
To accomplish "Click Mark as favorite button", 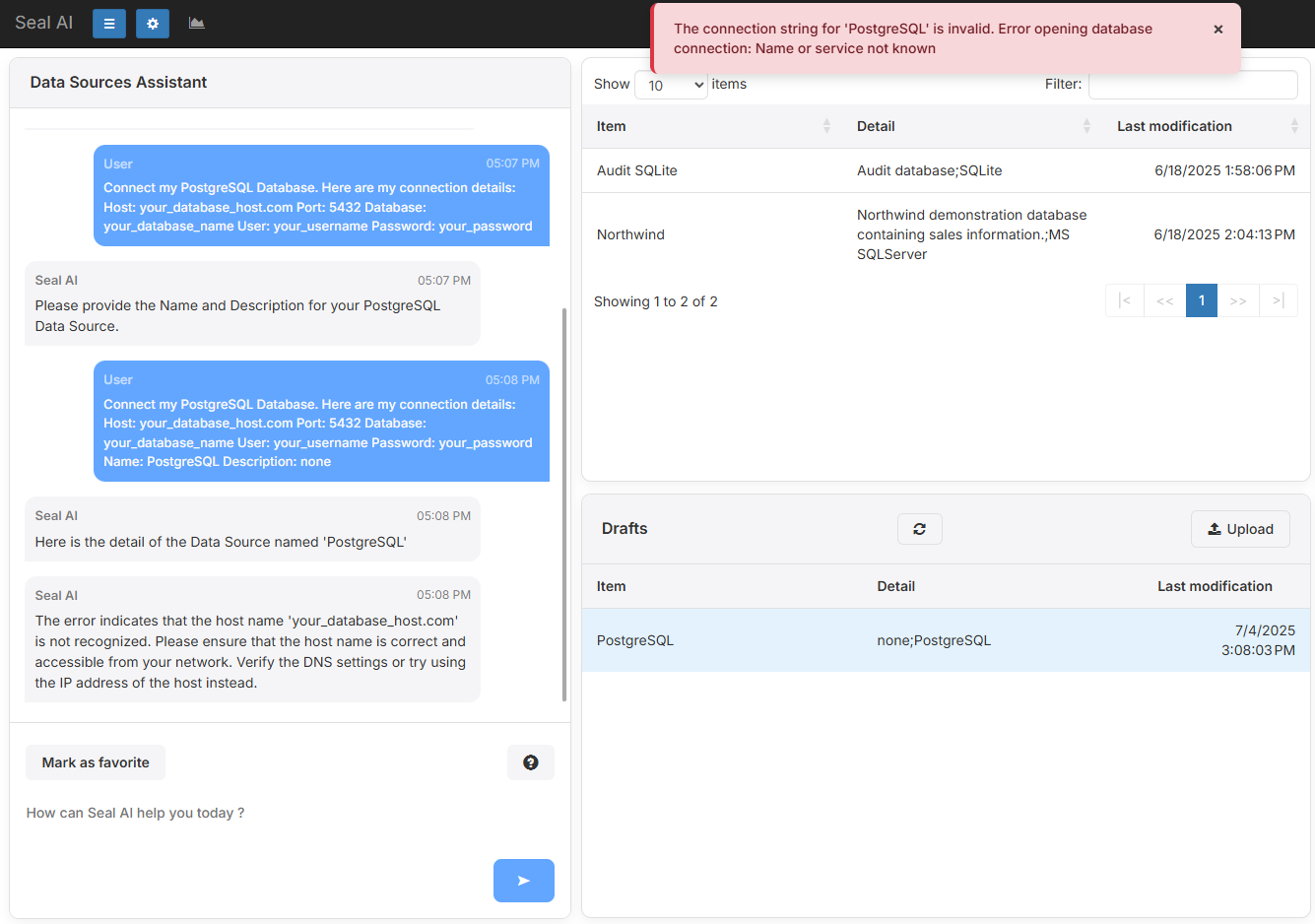I will (x=96, y=762).
